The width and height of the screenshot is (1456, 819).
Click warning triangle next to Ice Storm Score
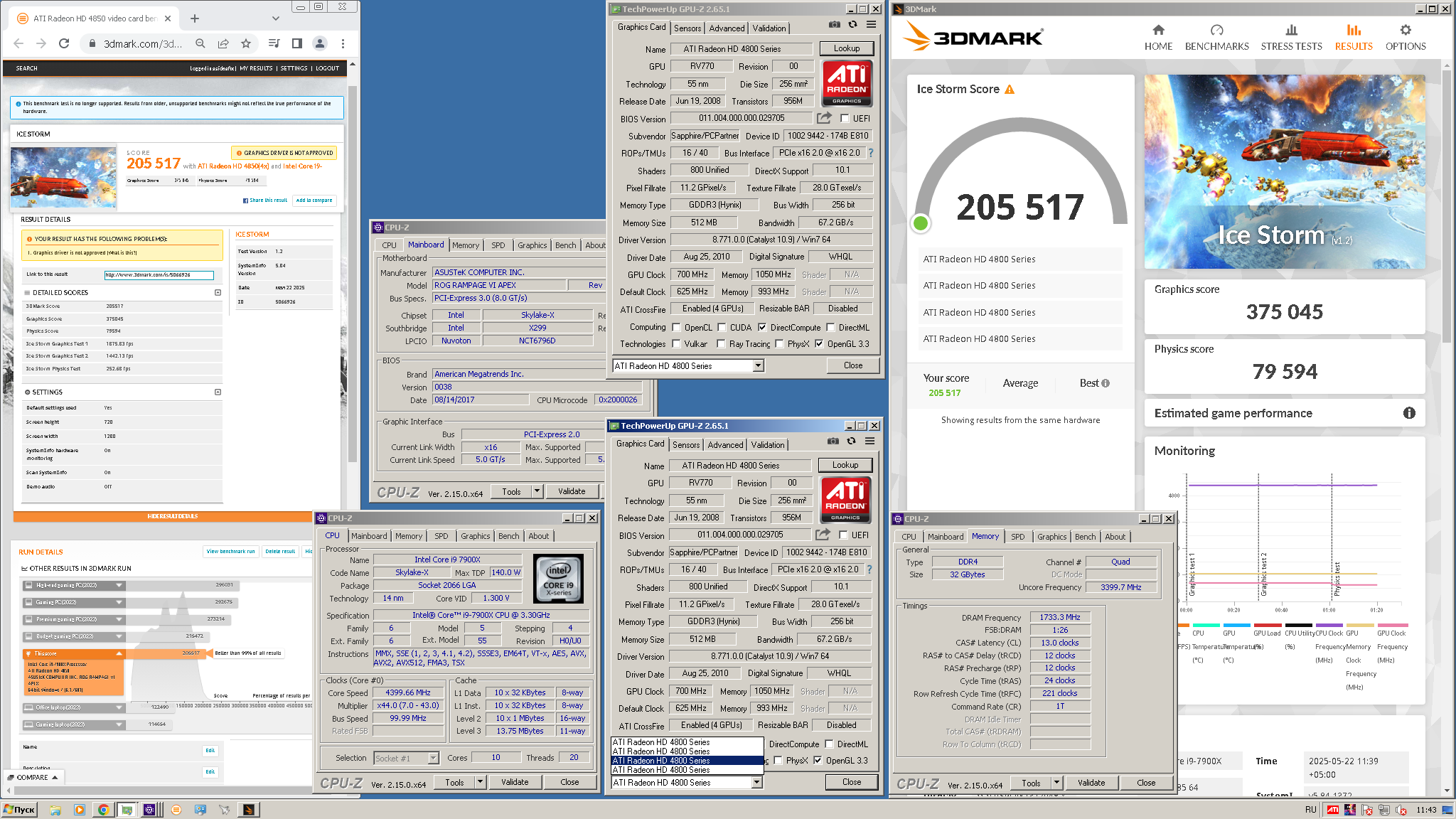[1010, 90]
